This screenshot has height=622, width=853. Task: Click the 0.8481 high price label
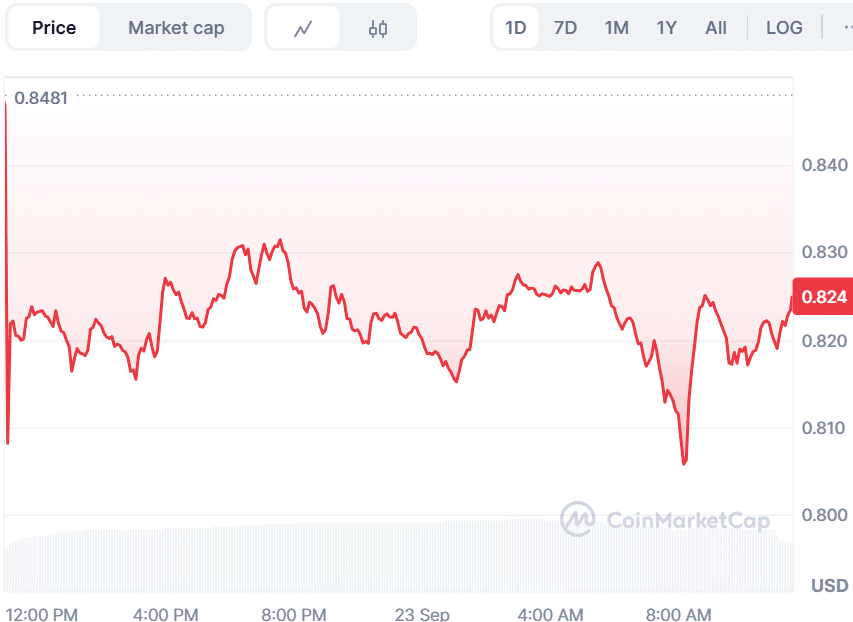(41, 98)
